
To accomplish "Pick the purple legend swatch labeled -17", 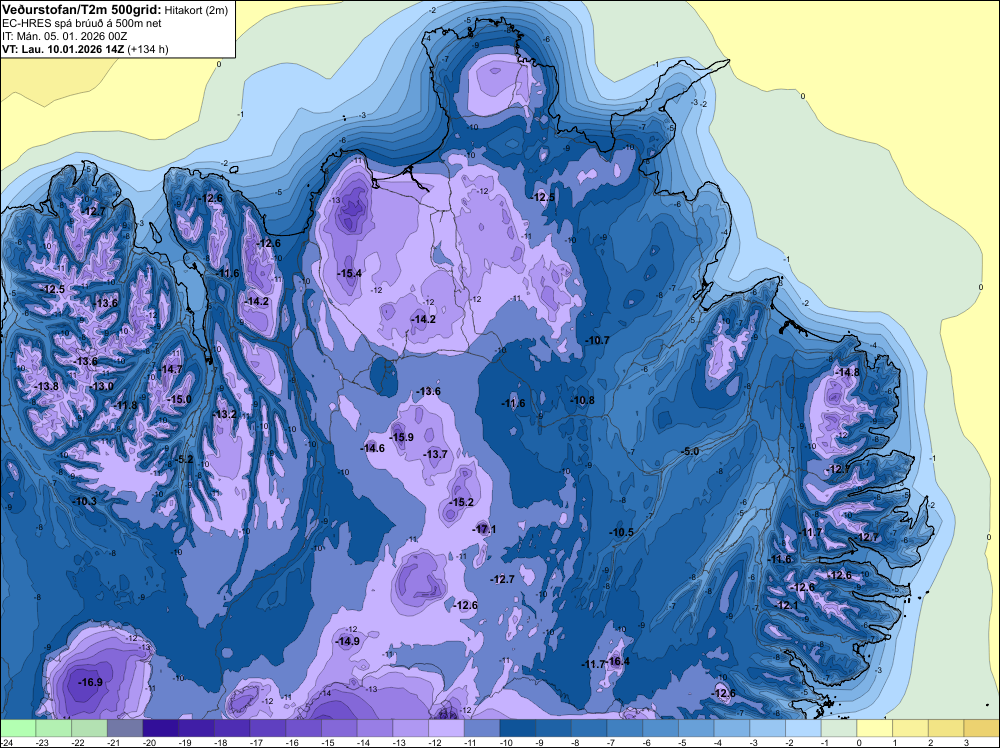I will click(x=268, y=728).
